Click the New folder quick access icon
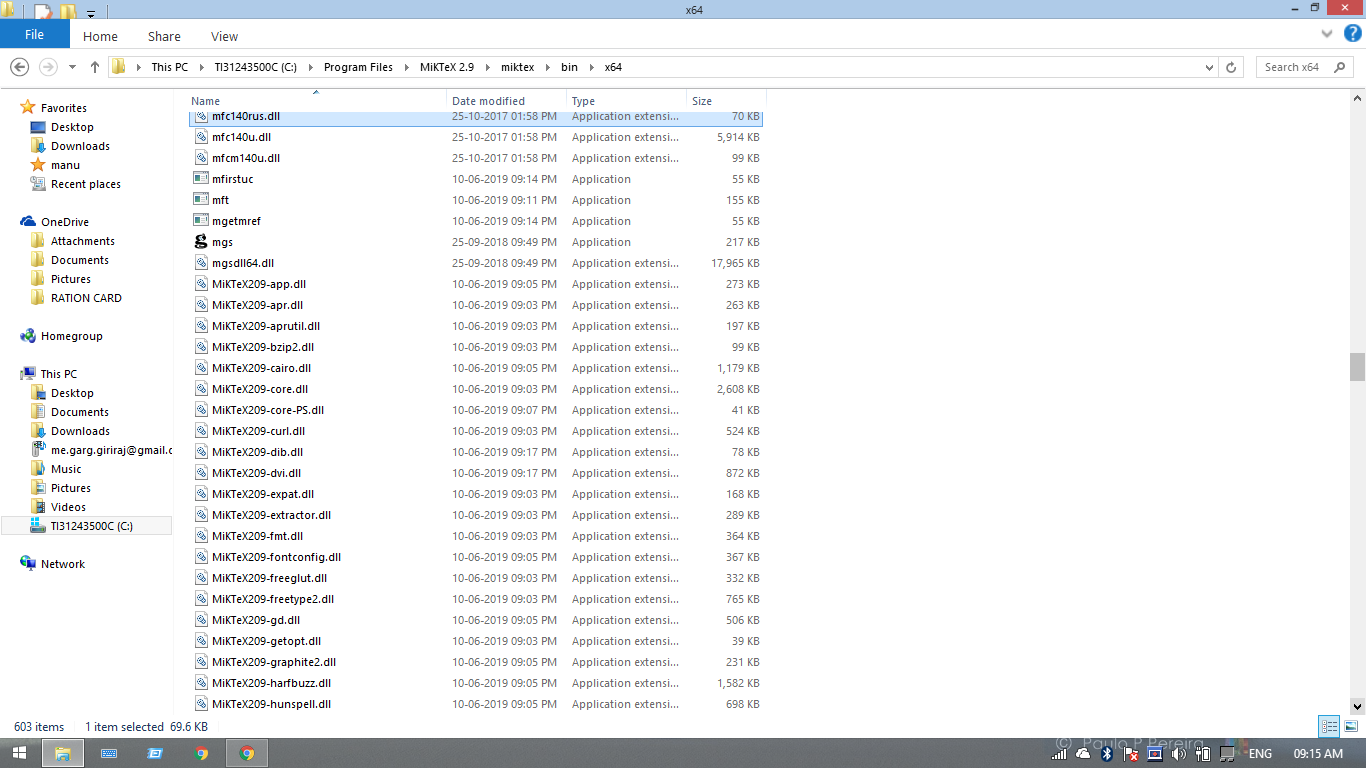 tap(68, 12)
